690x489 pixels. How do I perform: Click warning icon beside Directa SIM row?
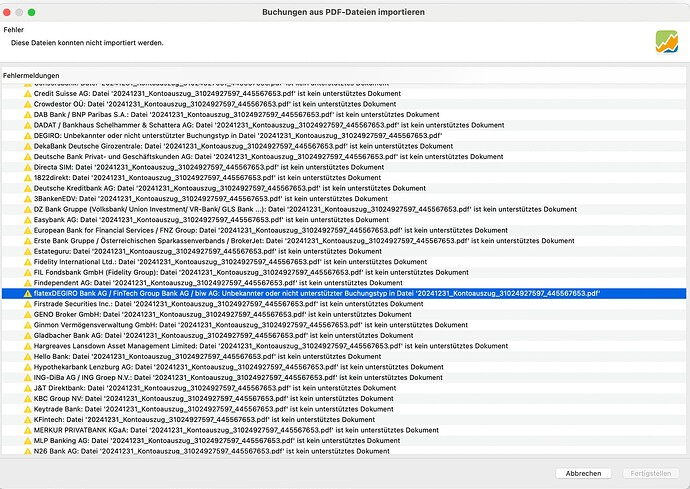tap(28, 167)
